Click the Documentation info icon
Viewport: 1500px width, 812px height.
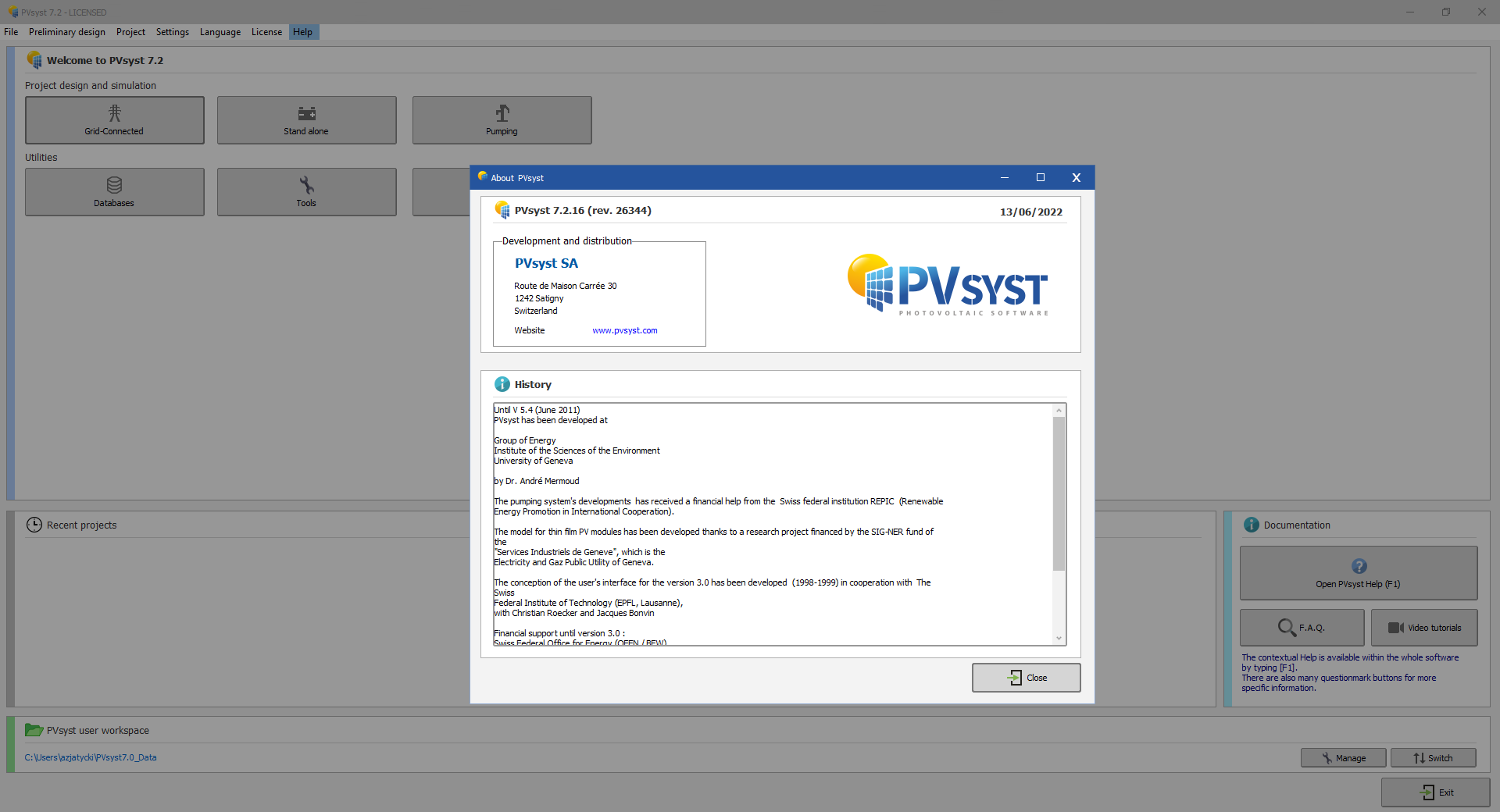[1252, 525]
